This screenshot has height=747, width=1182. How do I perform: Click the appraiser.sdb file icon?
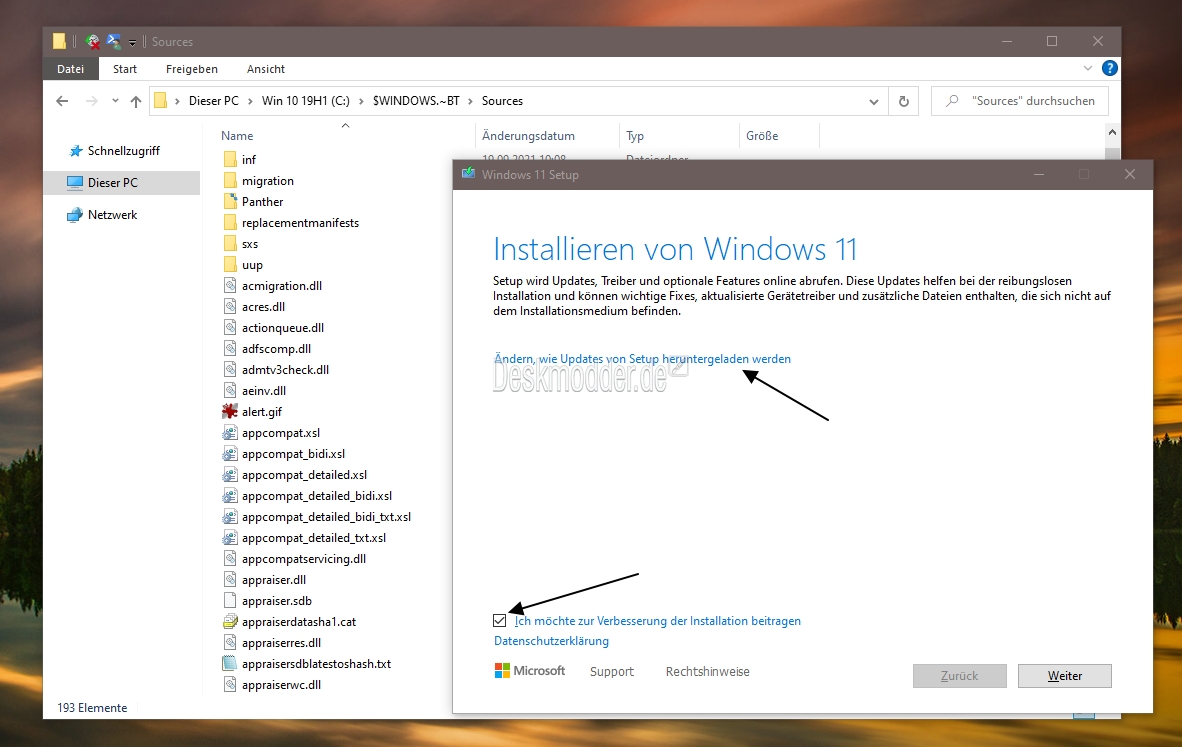(x=230, y=601)
